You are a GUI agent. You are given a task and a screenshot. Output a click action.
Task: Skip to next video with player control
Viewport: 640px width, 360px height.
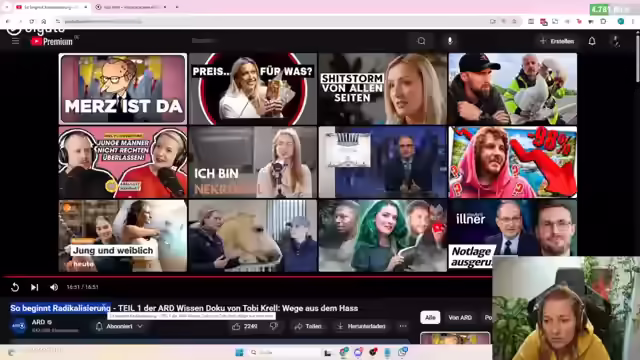click(x=35, y=287)
